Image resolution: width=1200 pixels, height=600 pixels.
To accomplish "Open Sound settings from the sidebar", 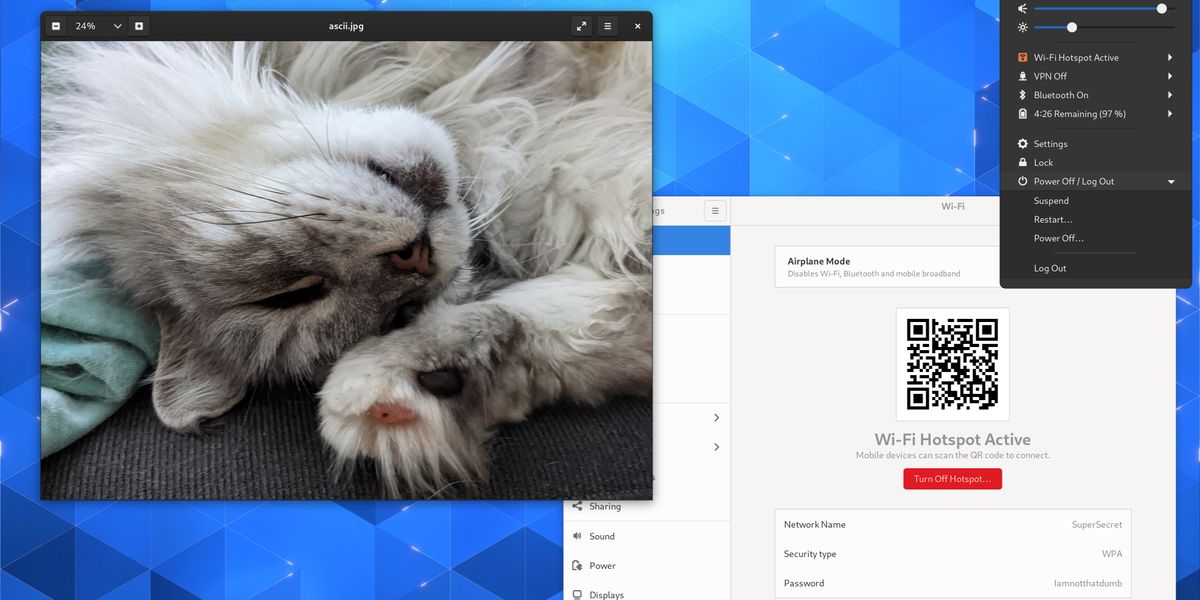I will pos(600,536).
